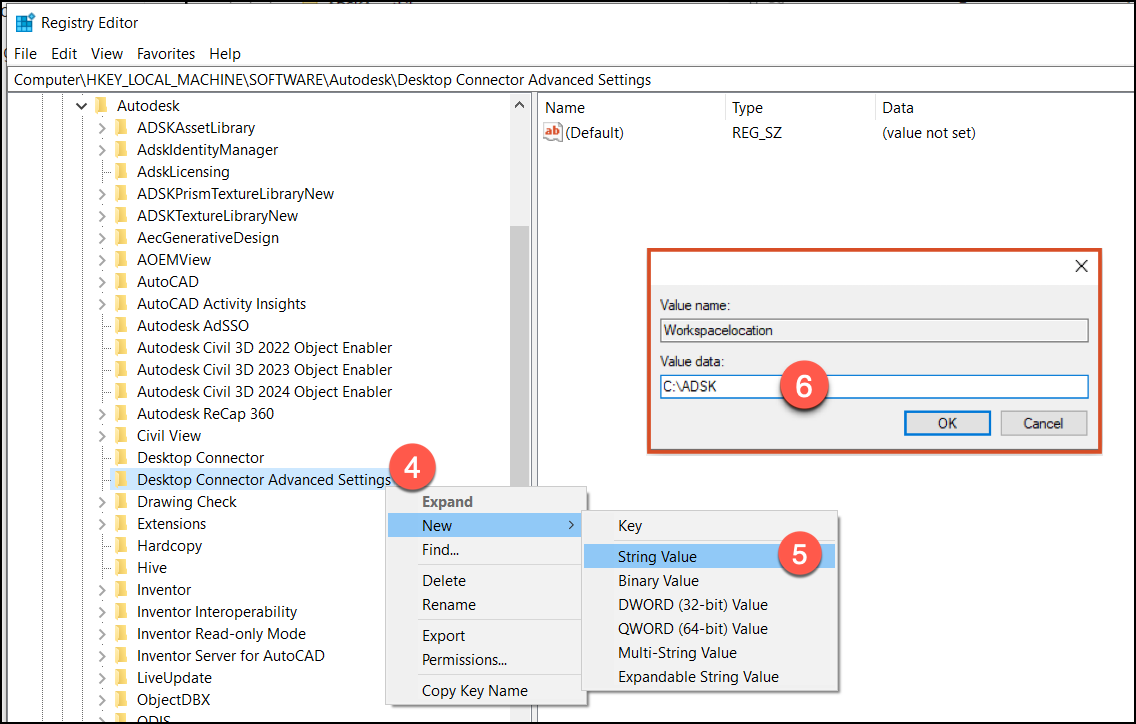Click the folder icon beside ADSKAssetLibrary
Image resolution: width=1136 pixels, height=724 pixels.
tap(122, 128)
